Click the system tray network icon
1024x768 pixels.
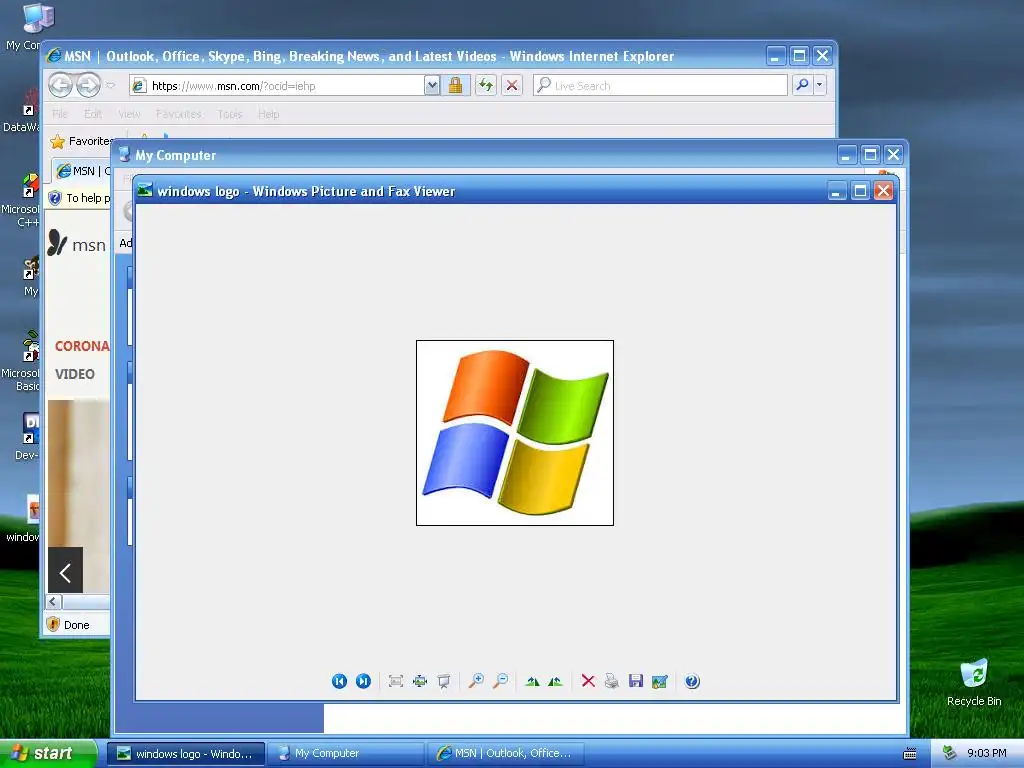[950, 753]
